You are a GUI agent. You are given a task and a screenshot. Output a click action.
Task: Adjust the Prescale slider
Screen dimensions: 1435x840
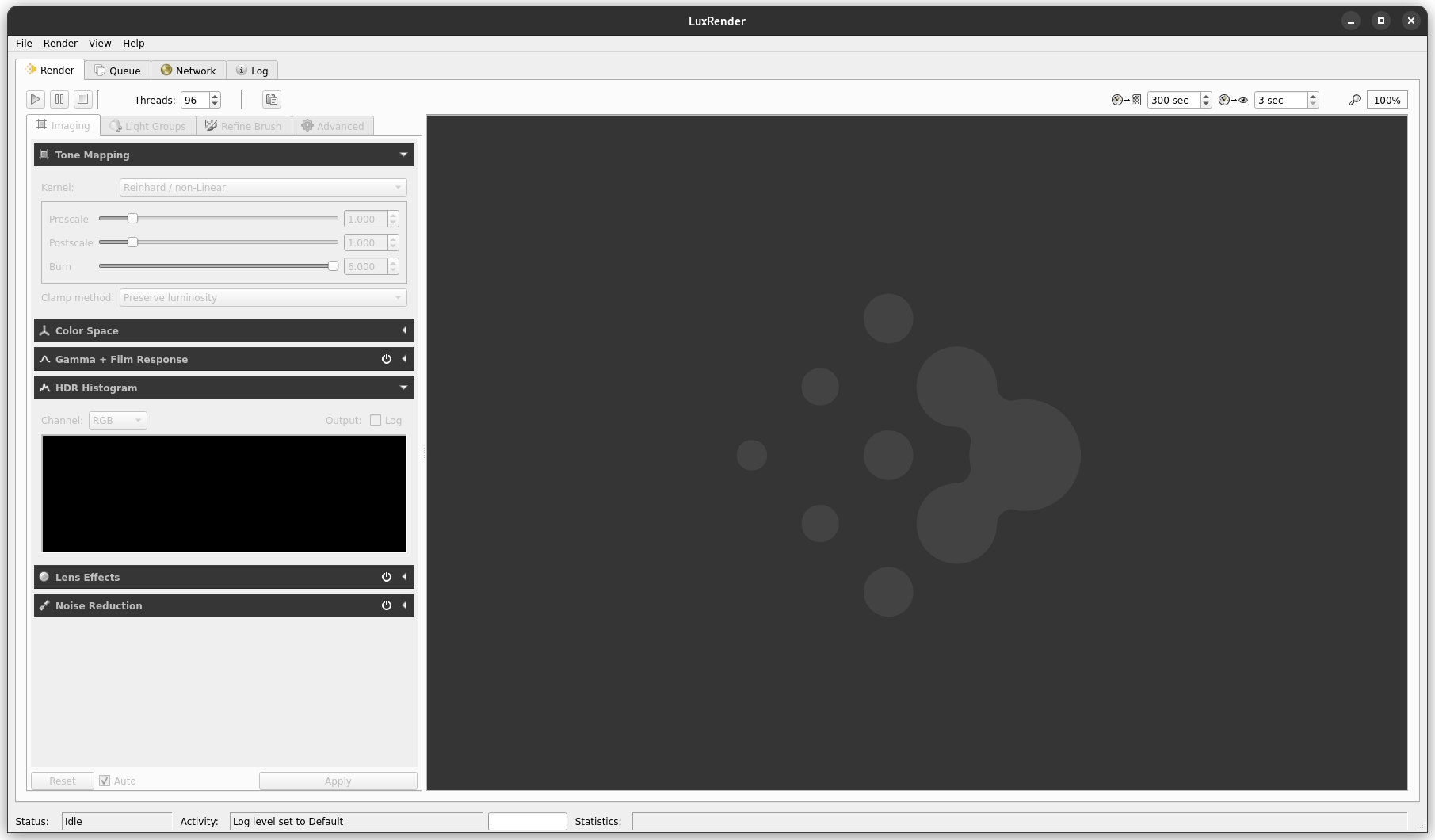click(x=133, y=219)
